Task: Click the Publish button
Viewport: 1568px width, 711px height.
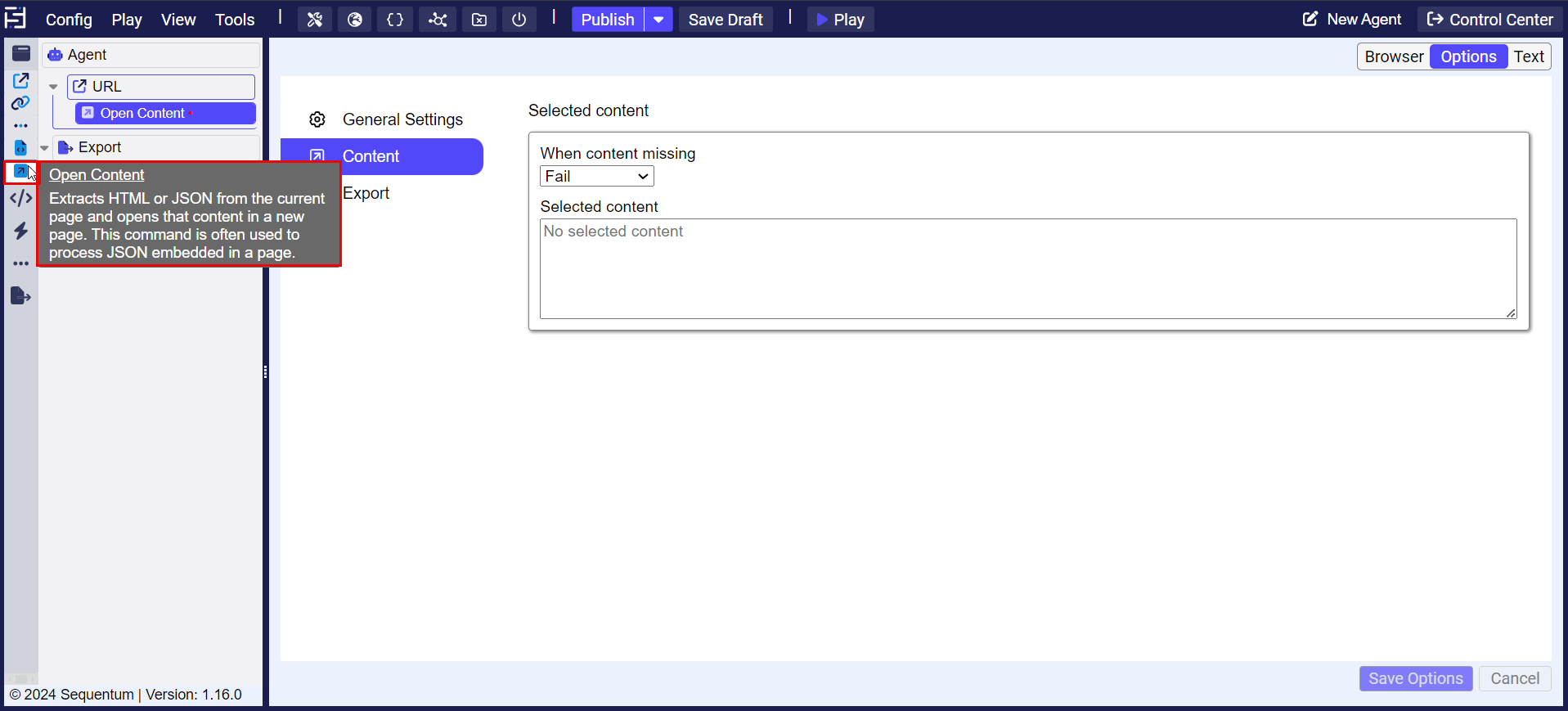Action: point(608,20)
